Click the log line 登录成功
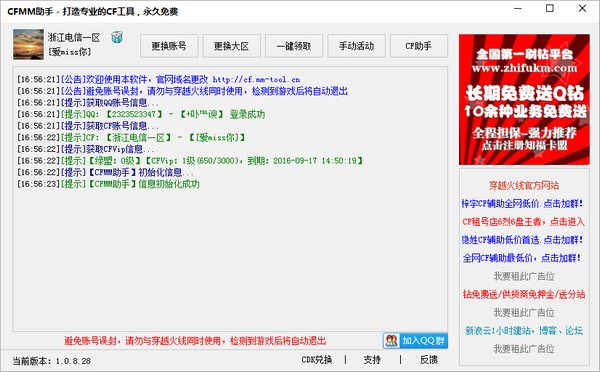This screenshot has width=600, height=372. pyautogui.click(x=141, y=114)
